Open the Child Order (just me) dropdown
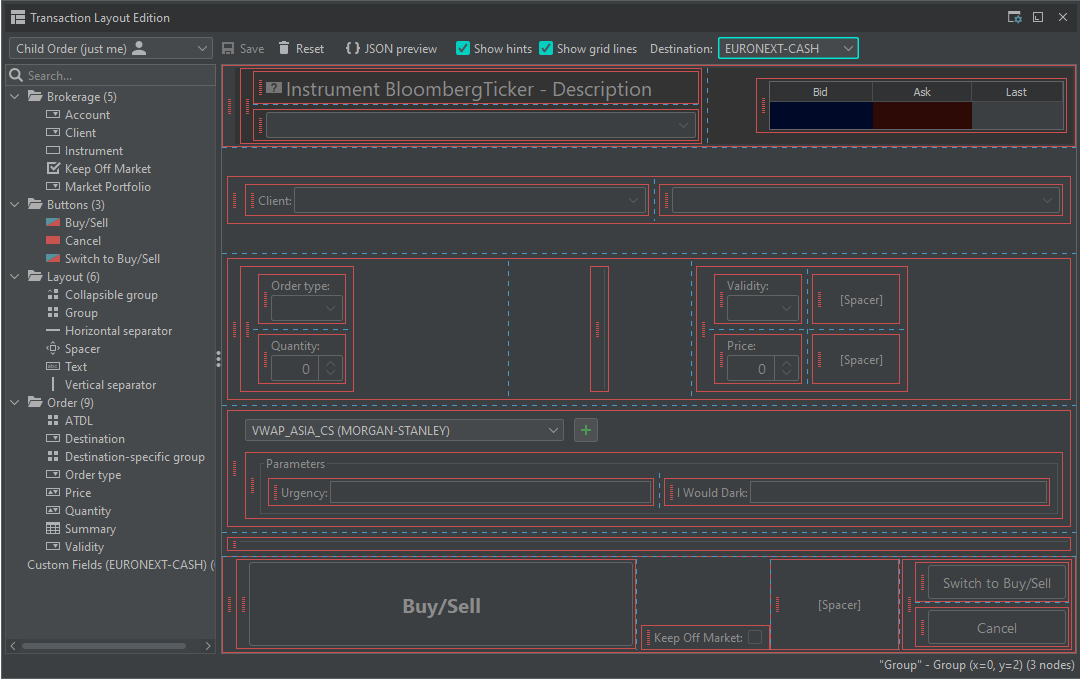 tap(110, 47)
